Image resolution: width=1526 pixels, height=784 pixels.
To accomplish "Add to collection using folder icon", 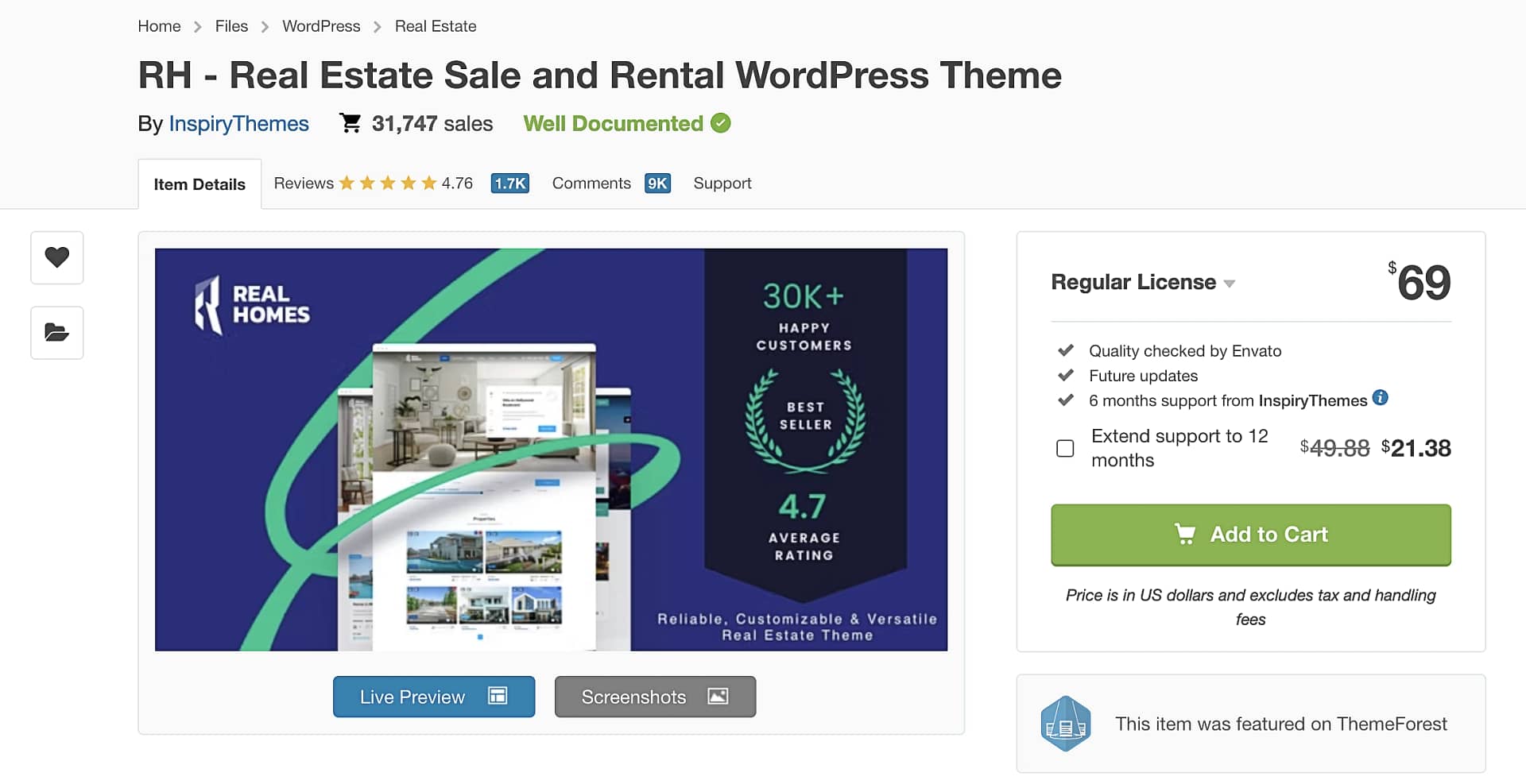I will coord(56,332).
